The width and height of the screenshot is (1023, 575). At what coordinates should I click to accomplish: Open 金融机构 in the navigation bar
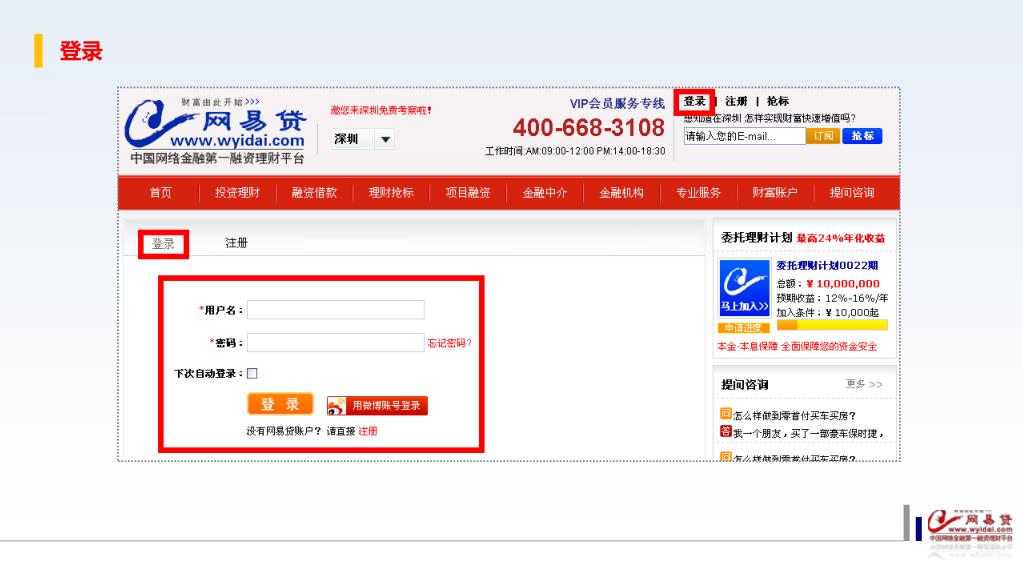pyautogui.click(x=621, y=193)
